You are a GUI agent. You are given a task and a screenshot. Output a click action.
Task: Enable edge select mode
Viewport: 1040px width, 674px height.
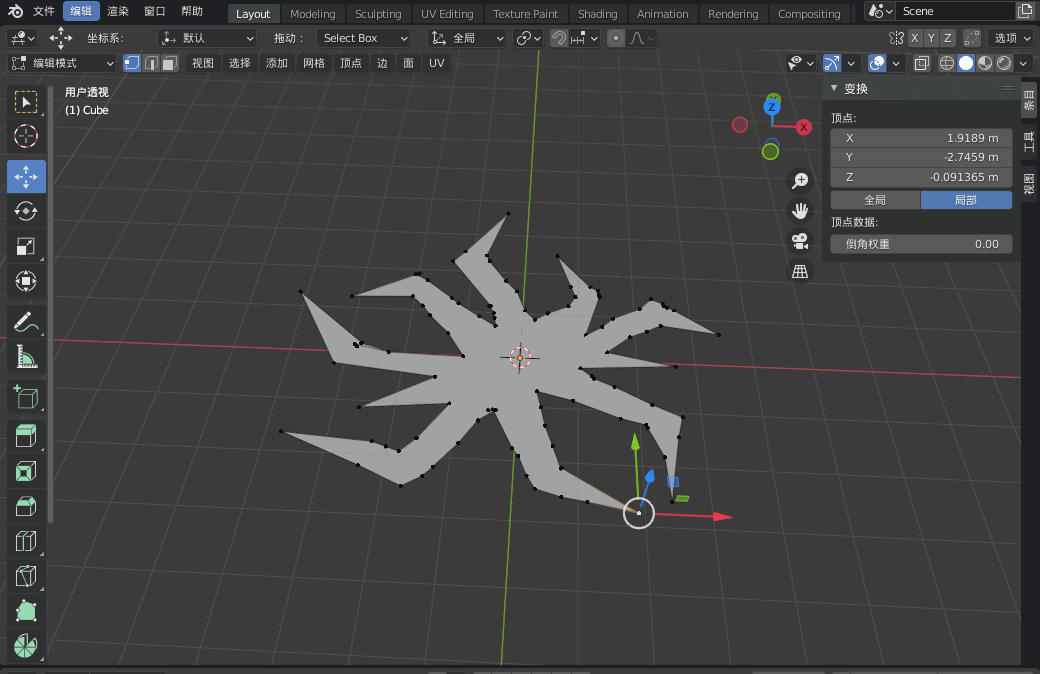[151, 63]
